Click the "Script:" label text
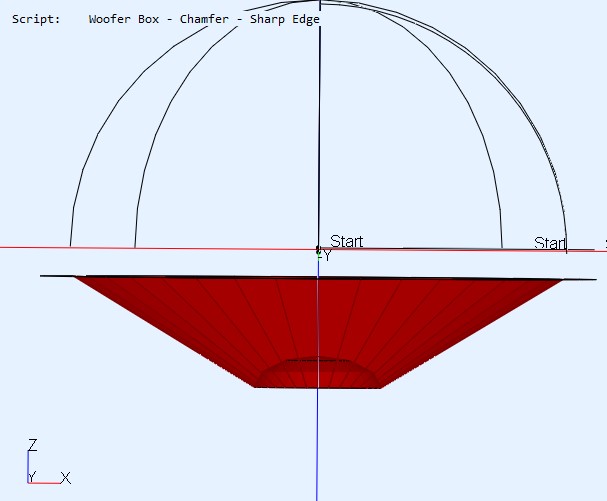 point(36,19)
